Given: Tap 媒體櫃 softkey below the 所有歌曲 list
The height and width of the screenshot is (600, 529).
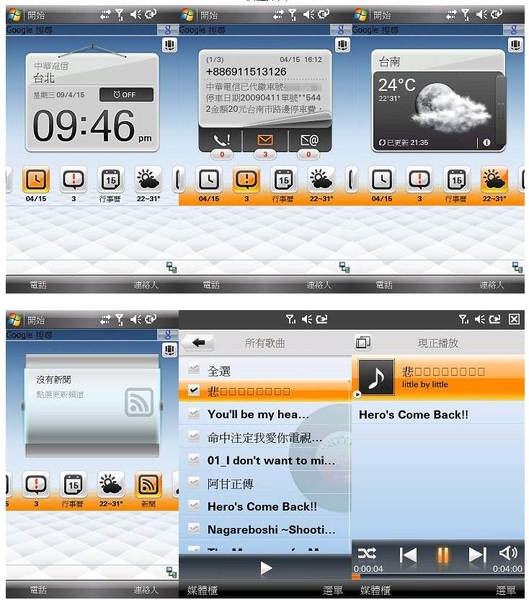Looking at the screenshot, I should (202, 590).
